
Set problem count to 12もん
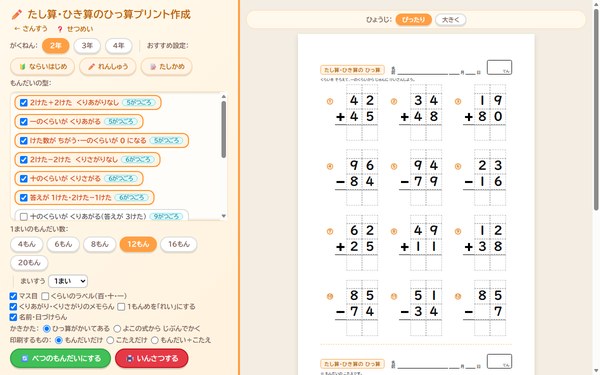point(138,244)
